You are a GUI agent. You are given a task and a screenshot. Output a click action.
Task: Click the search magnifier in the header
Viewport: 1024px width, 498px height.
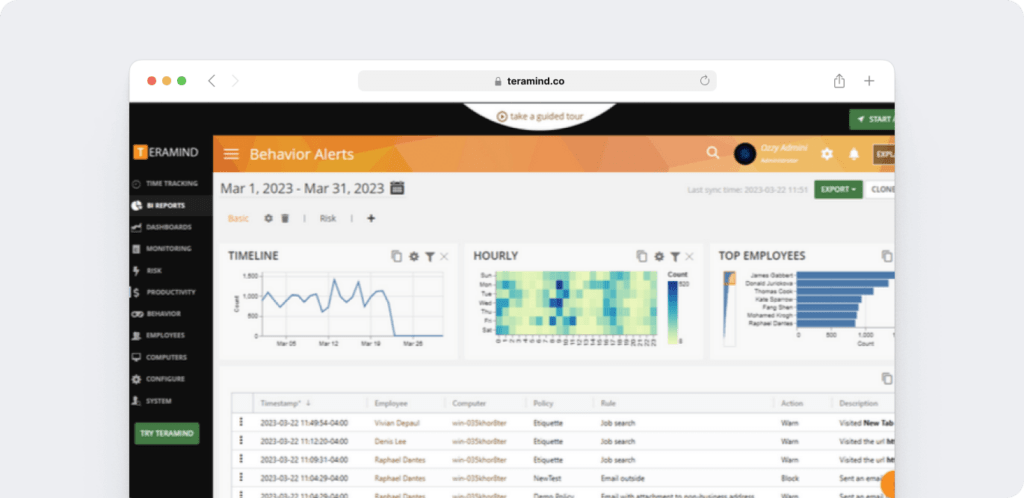[x=712, y=153]
